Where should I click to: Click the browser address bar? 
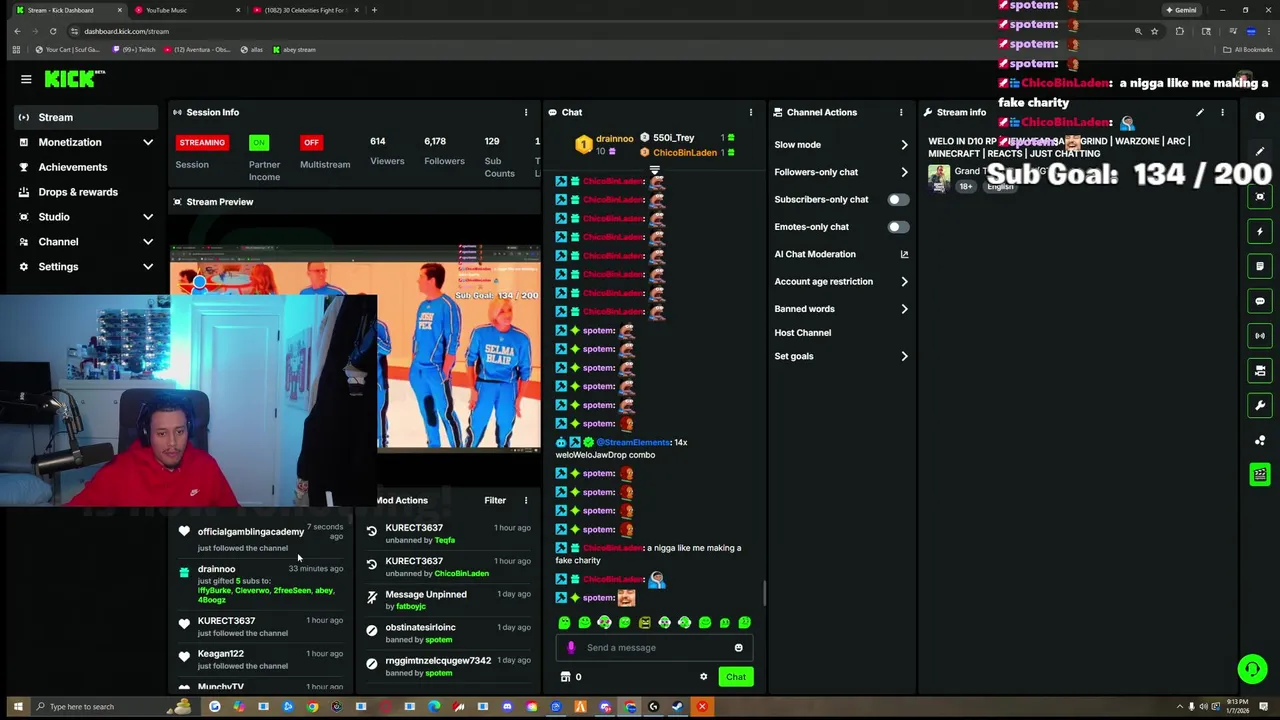[600, 31]
